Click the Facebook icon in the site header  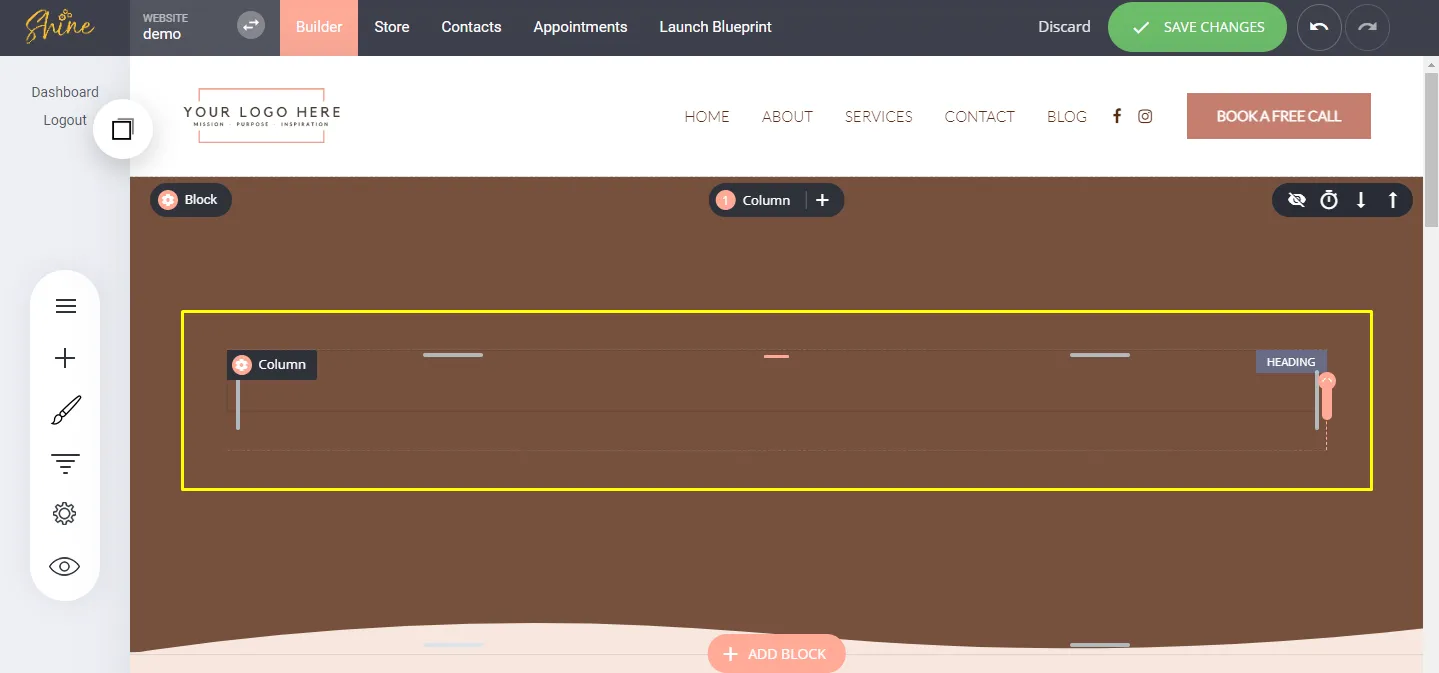pos(1117,116)
